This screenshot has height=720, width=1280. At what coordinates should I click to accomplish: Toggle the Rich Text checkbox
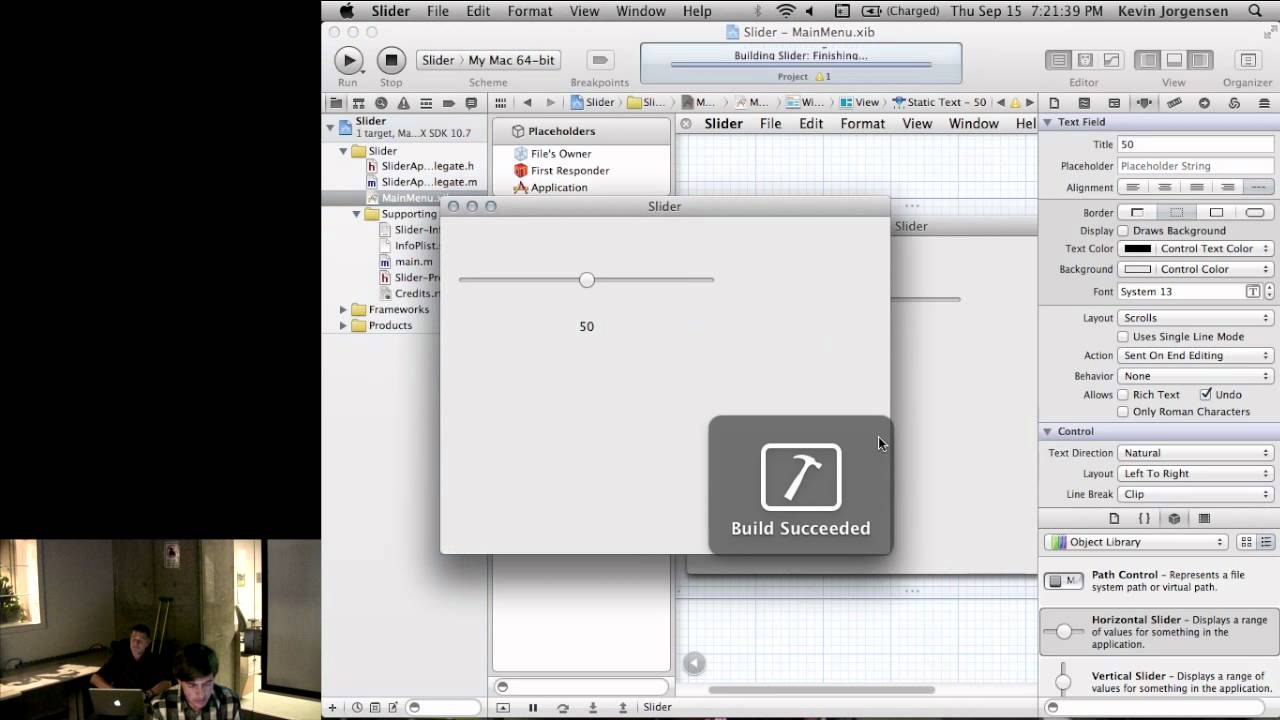pyautogui.click(x=1123, y=395)
